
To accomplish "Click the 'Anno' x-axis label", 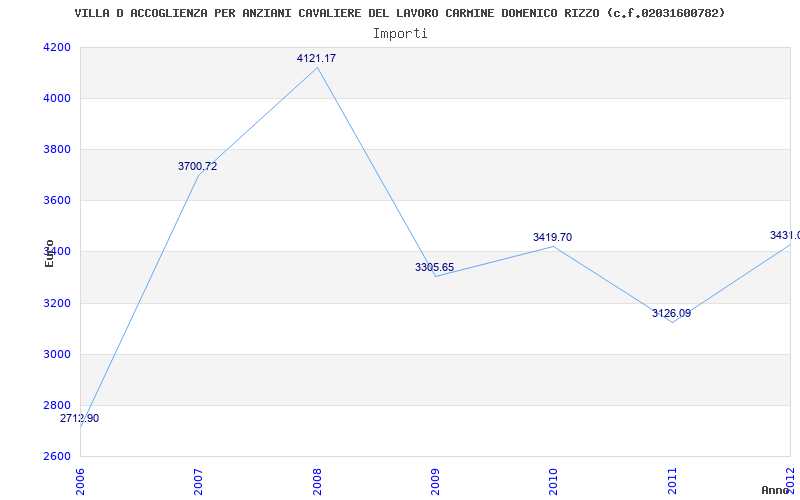I will click(776, 490).
